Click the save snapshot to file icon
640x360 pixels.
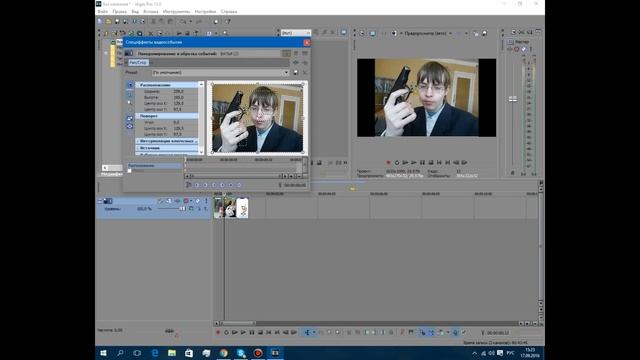[484, 33]
